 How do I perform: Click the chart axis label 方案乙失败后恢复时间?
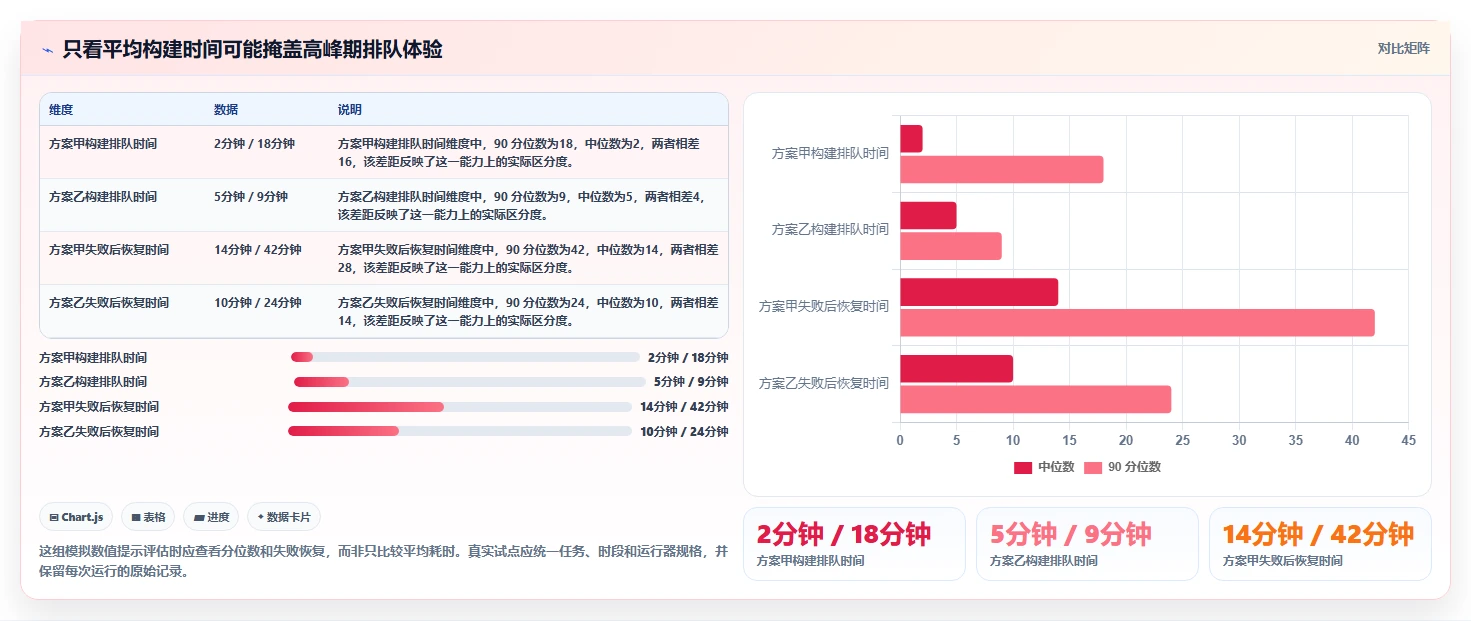coord(824,383)
